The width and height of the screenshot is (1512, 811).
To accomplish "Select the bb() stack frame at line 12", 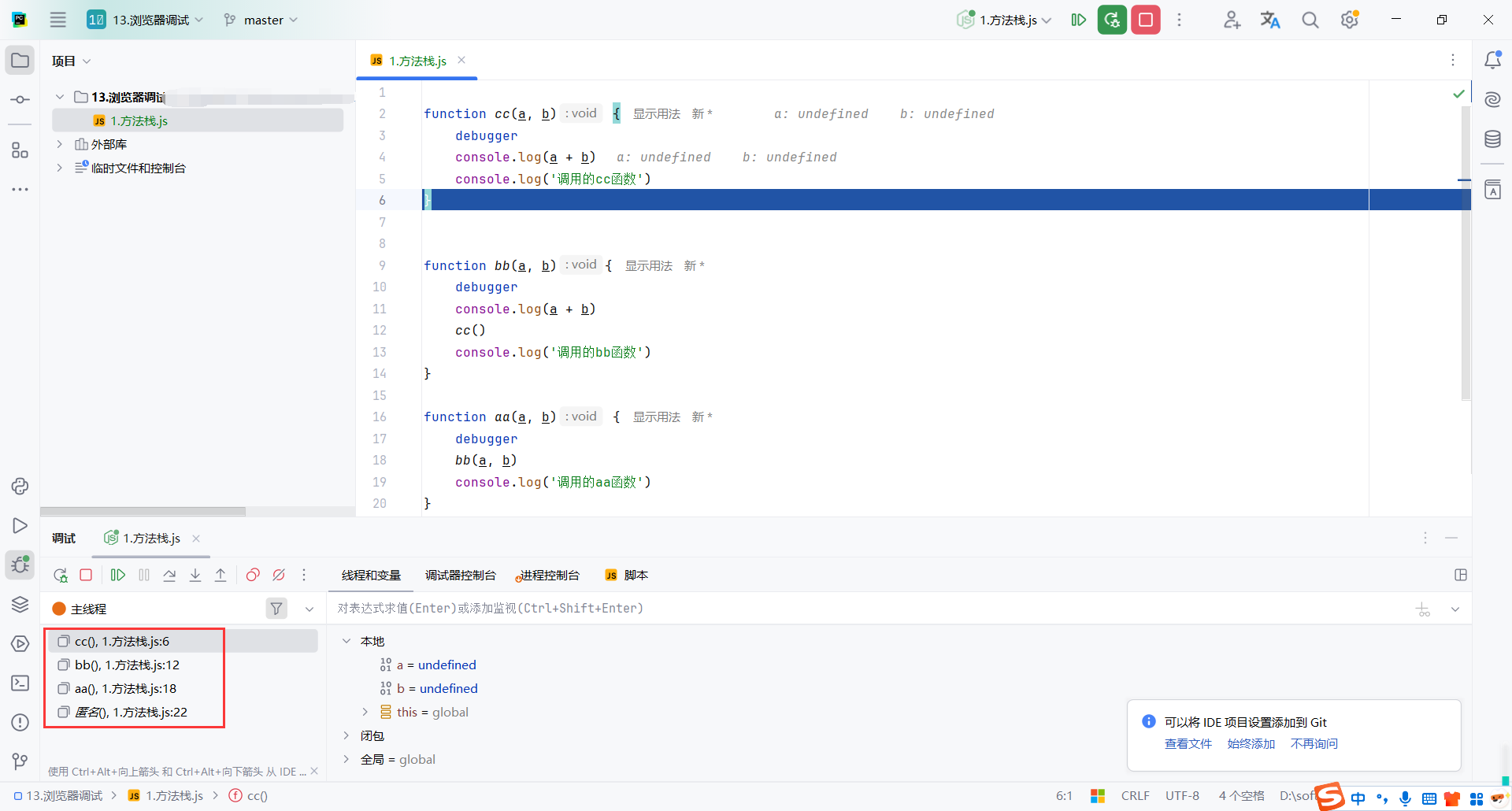I will point(183,665).
